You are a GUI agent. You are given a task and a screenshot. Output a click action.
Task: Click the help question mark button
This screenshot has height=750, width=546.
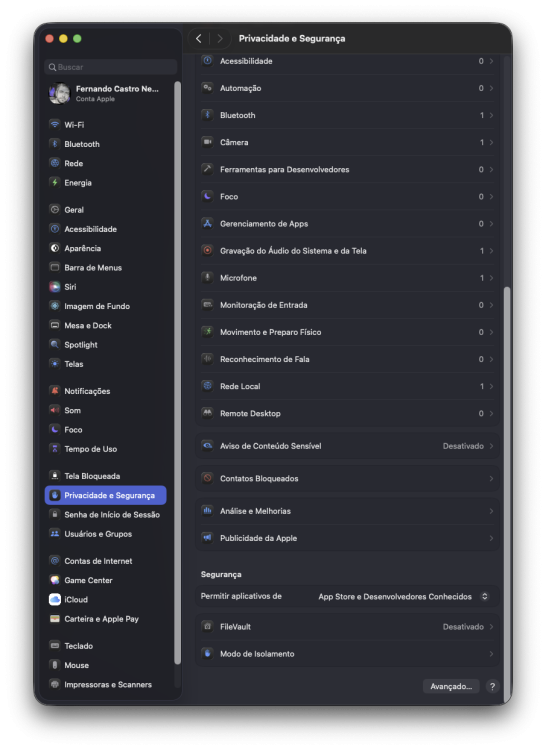(x=492, y=686)
